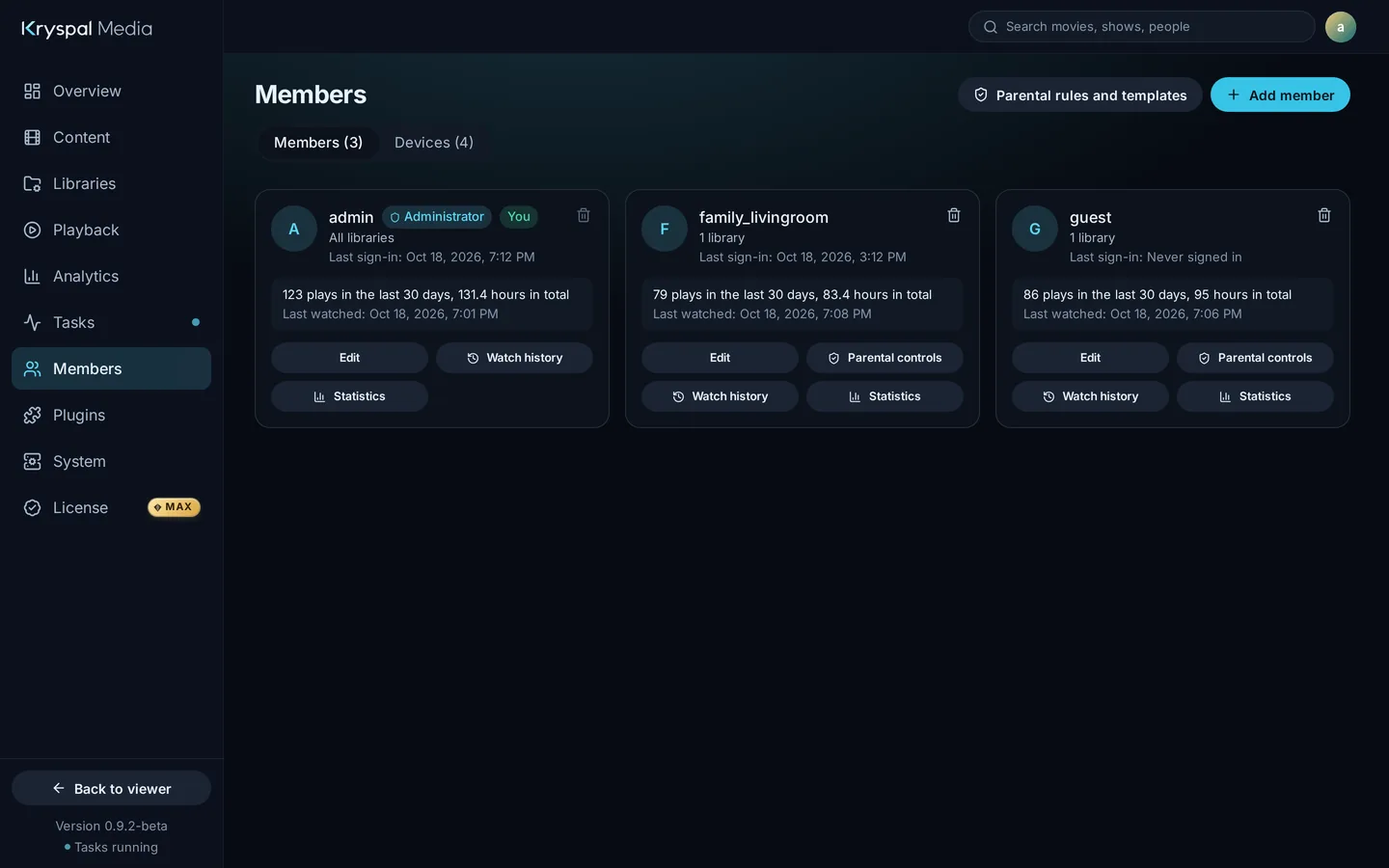Select the Members (3) tab
The height and width of the screenshot is (868, 1389).
318,143
